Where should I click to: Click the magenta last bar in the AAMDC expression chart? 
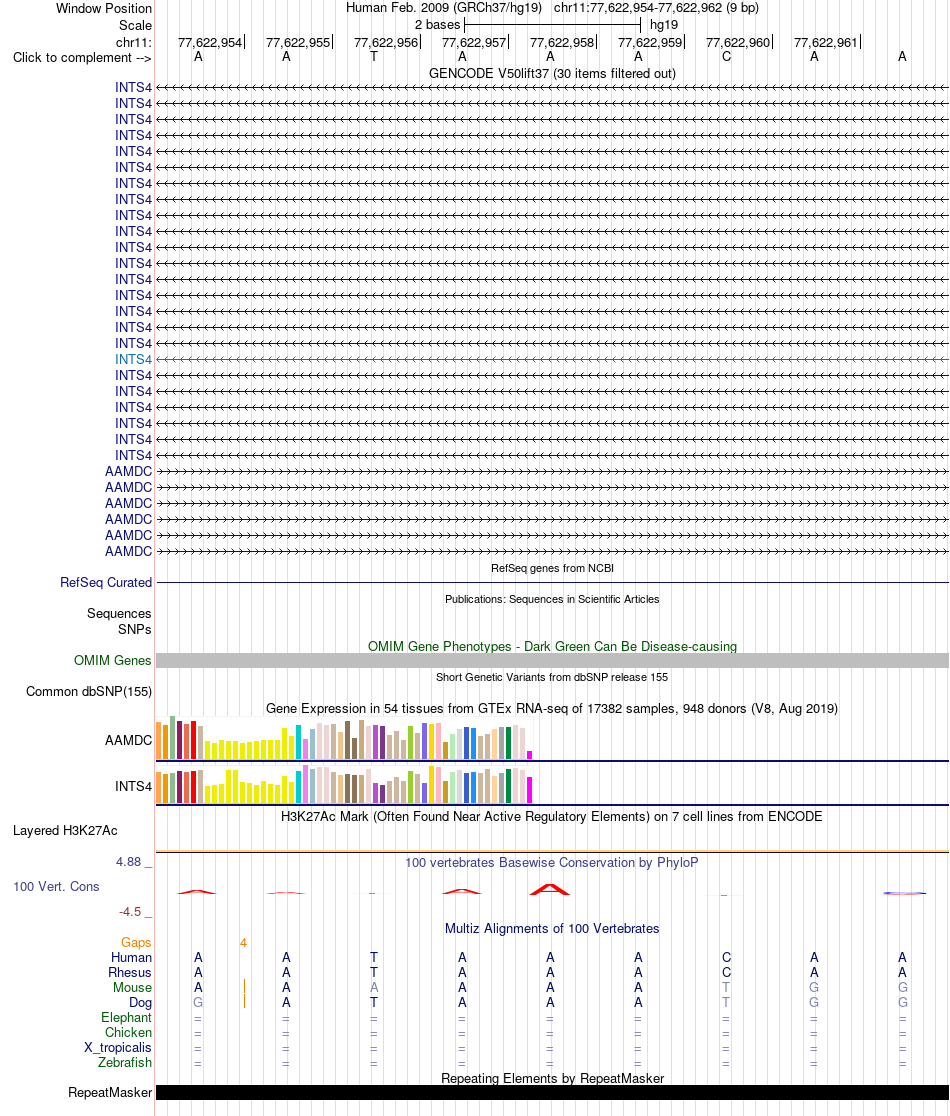[529, 754]
